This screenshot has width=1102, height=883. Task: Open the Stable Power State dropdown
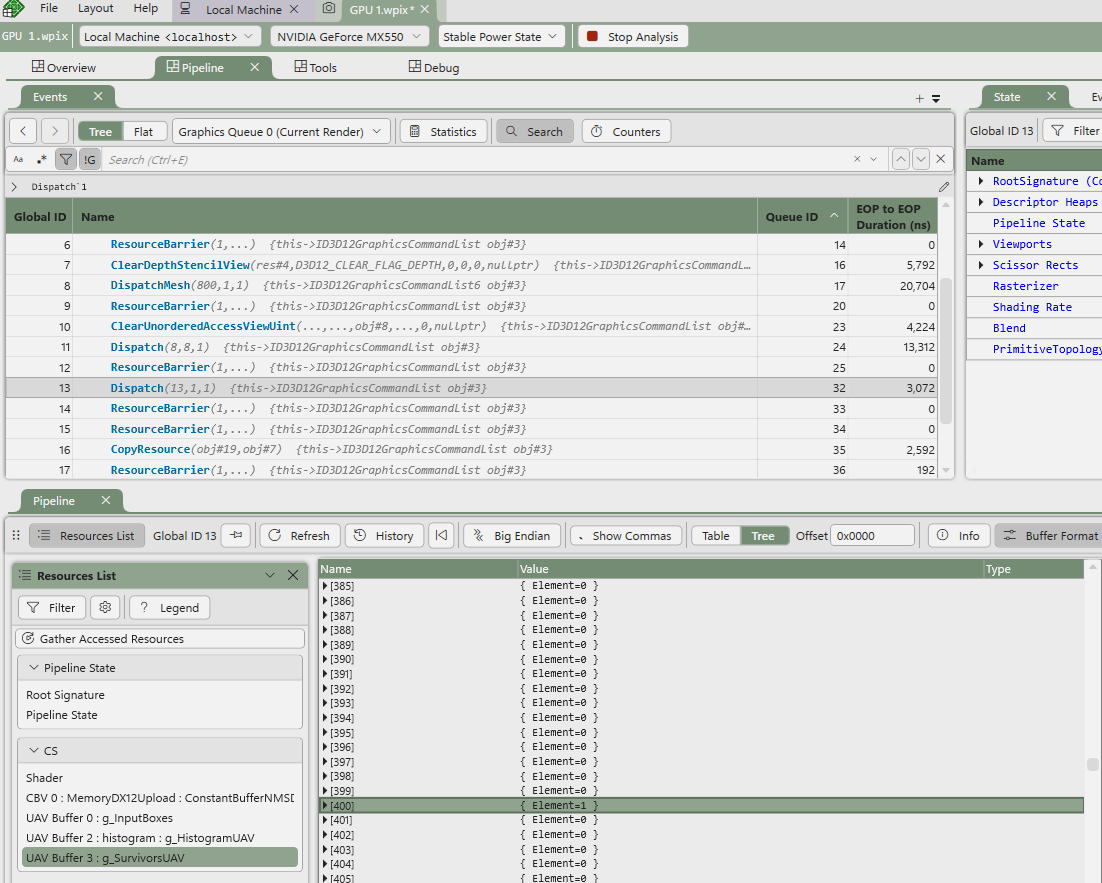[x=501, y=37]
